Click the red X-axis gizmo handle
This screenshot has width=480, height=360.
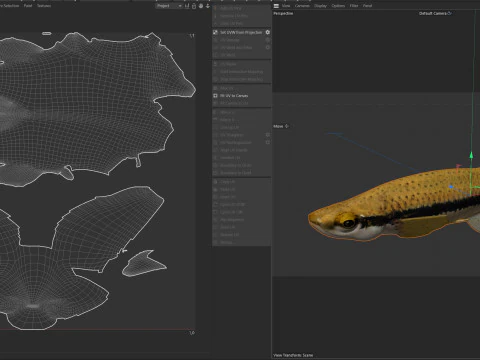[x=459, y=166]
